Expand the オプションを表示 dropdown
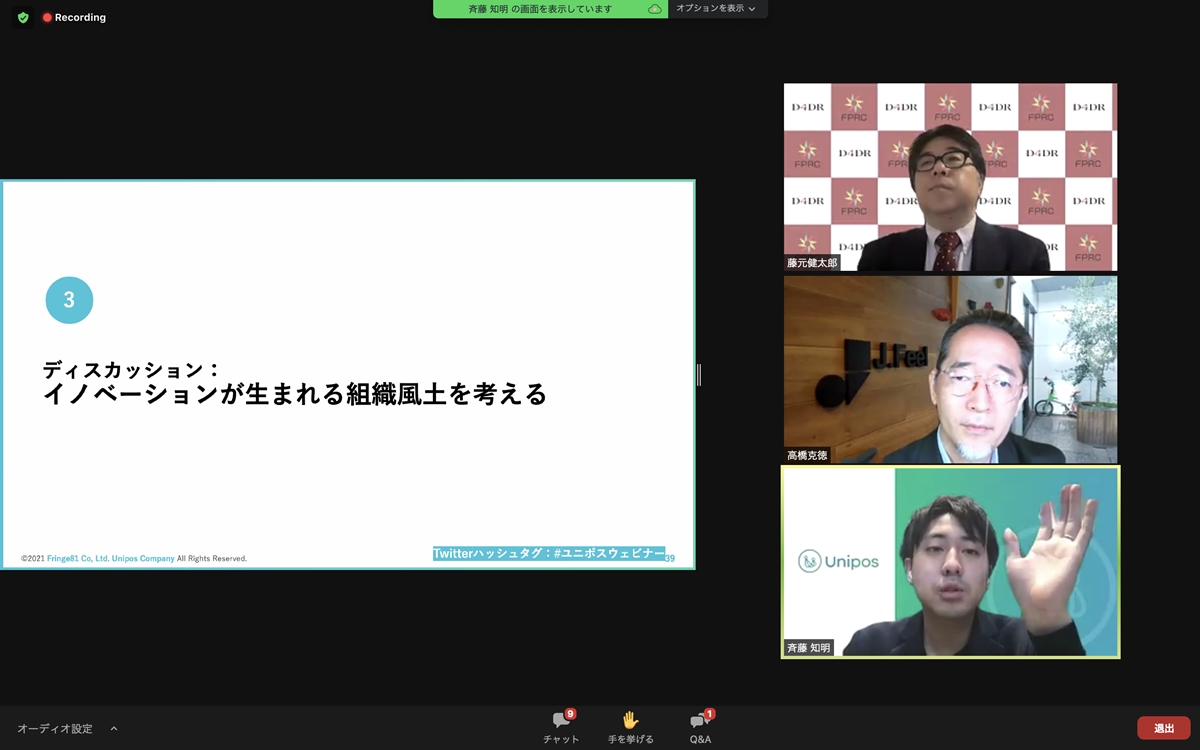This screenshot has width=1200, height=750. click(715, 9)
